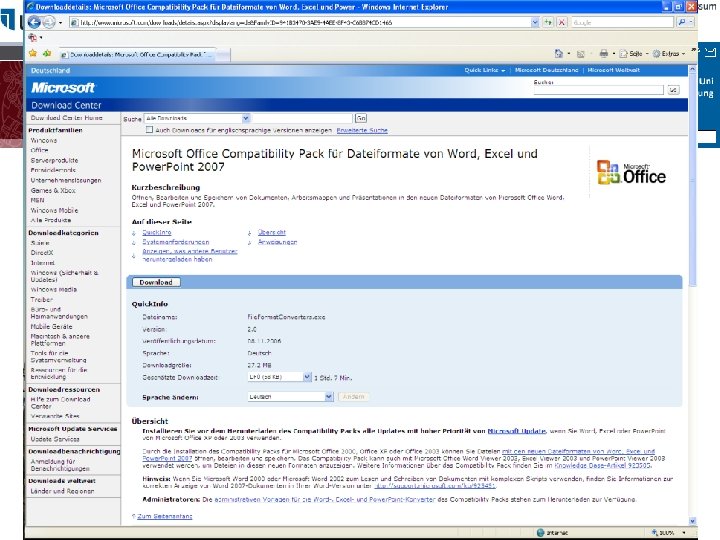This screenshot has height=540, width=720.
Task: Click the red Stop loading icon
Action: point(562,22)
